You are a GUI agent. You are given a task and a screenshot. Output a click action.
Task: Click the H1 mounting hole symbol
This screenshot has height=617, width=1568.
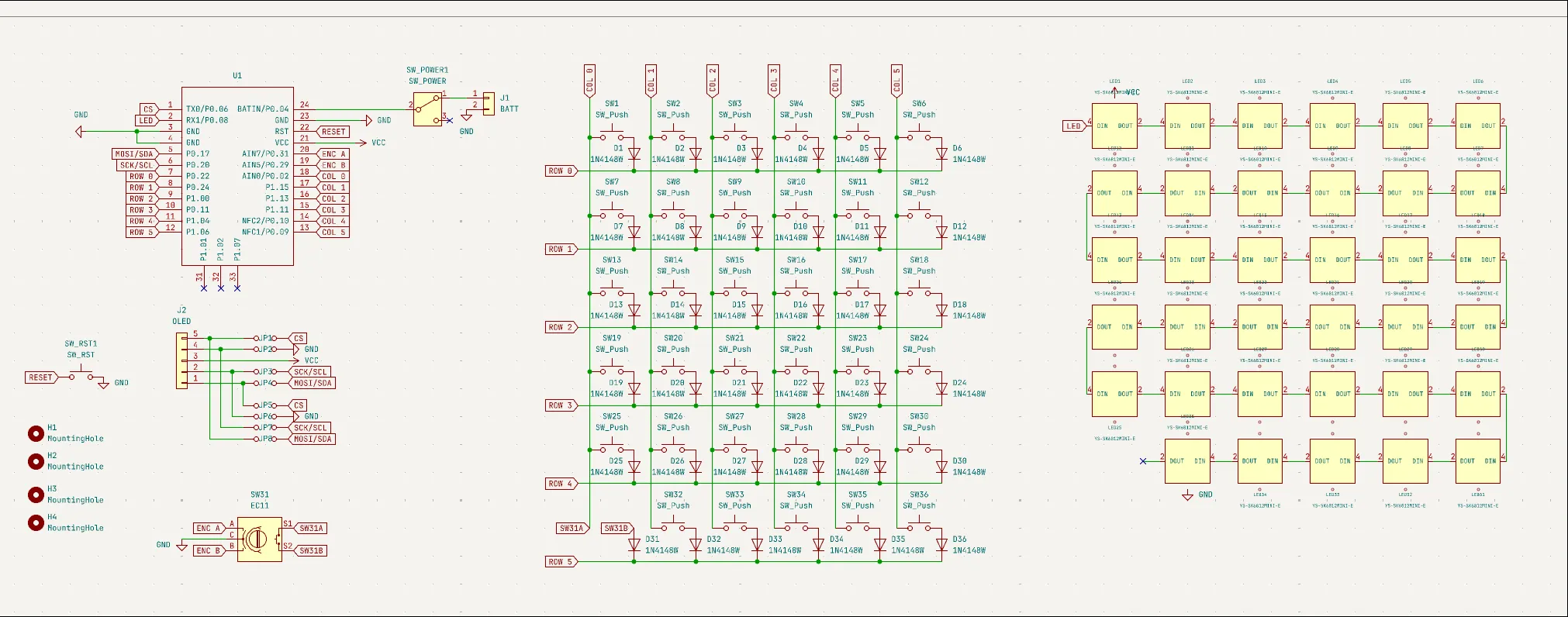click(36, 434)
